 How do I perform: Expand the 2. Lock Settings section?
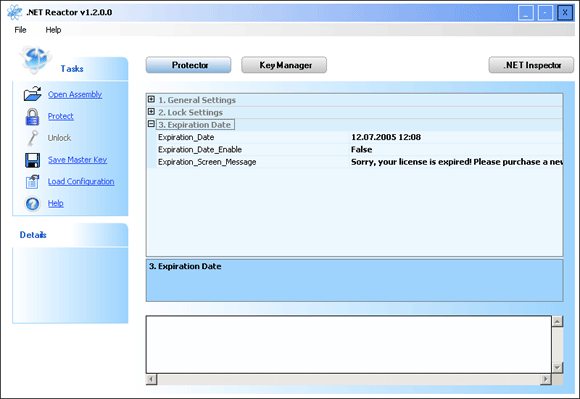151,112
